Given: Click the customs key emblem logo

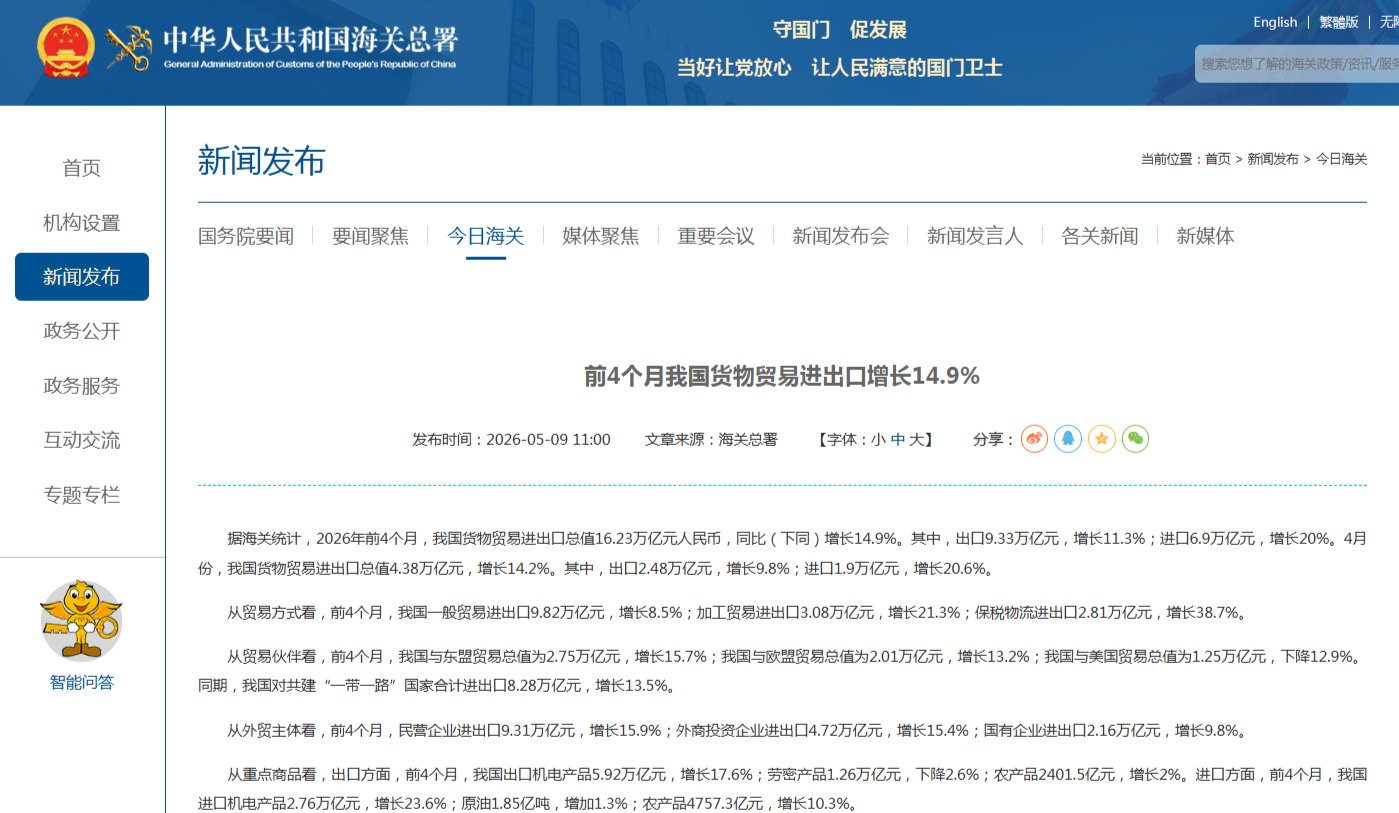Looking at the screenshot, I should tap(129, 47).
